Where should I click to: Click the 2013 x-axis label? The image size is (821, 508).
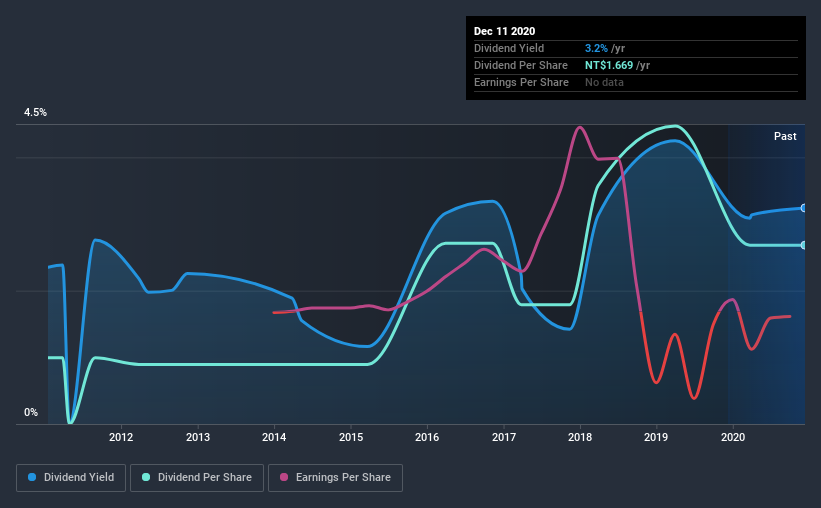coord(198,437)
